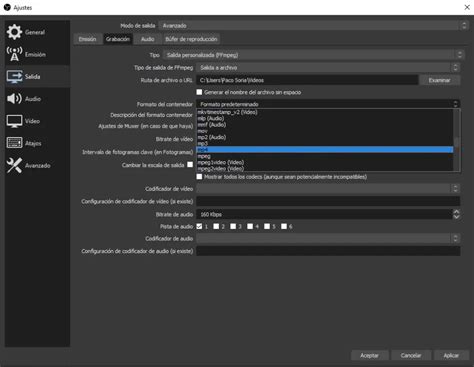Select mpeg in the format list
Image resolution: width=474 pixels, height=367 pixels.
tap(325, 156)
